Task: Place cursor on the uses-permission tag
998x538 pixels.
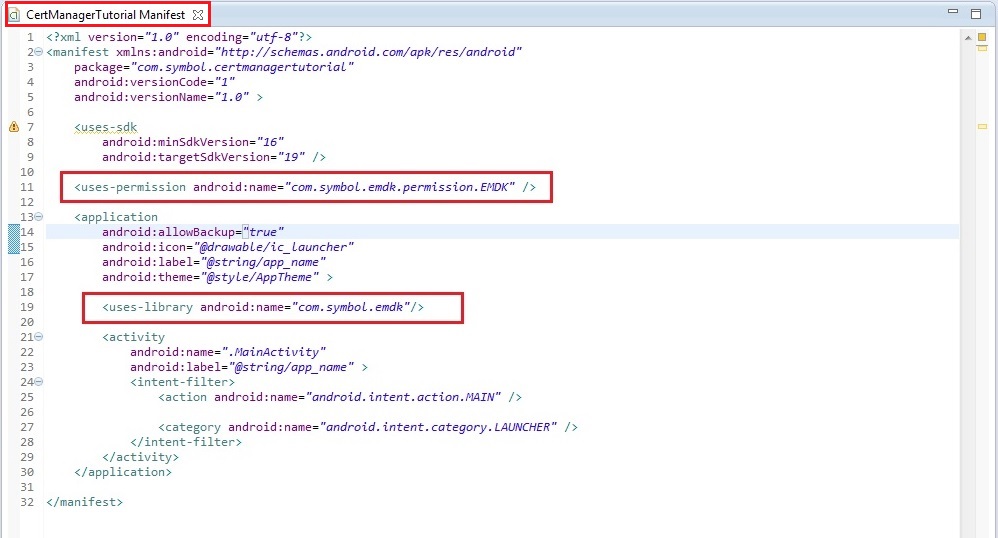Action: [130, 187]
